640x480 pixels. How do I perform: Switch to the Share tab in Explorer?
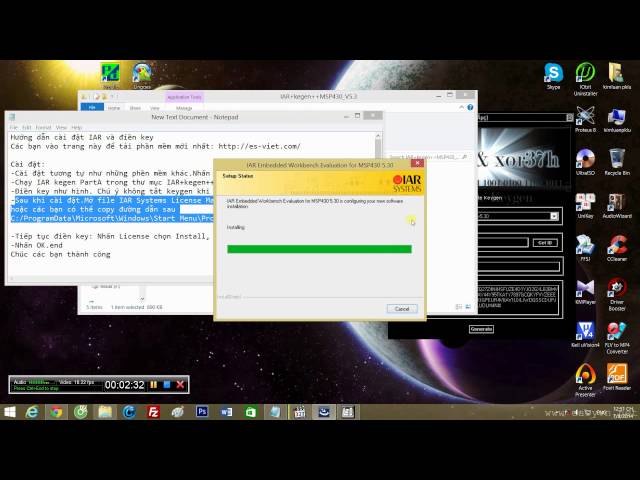point(135,108)
